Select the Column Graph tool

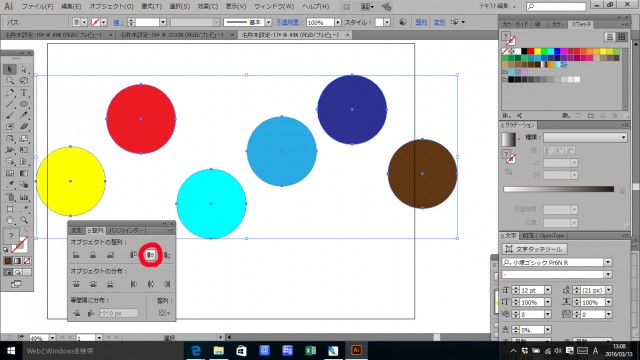[x=24, y=197]
